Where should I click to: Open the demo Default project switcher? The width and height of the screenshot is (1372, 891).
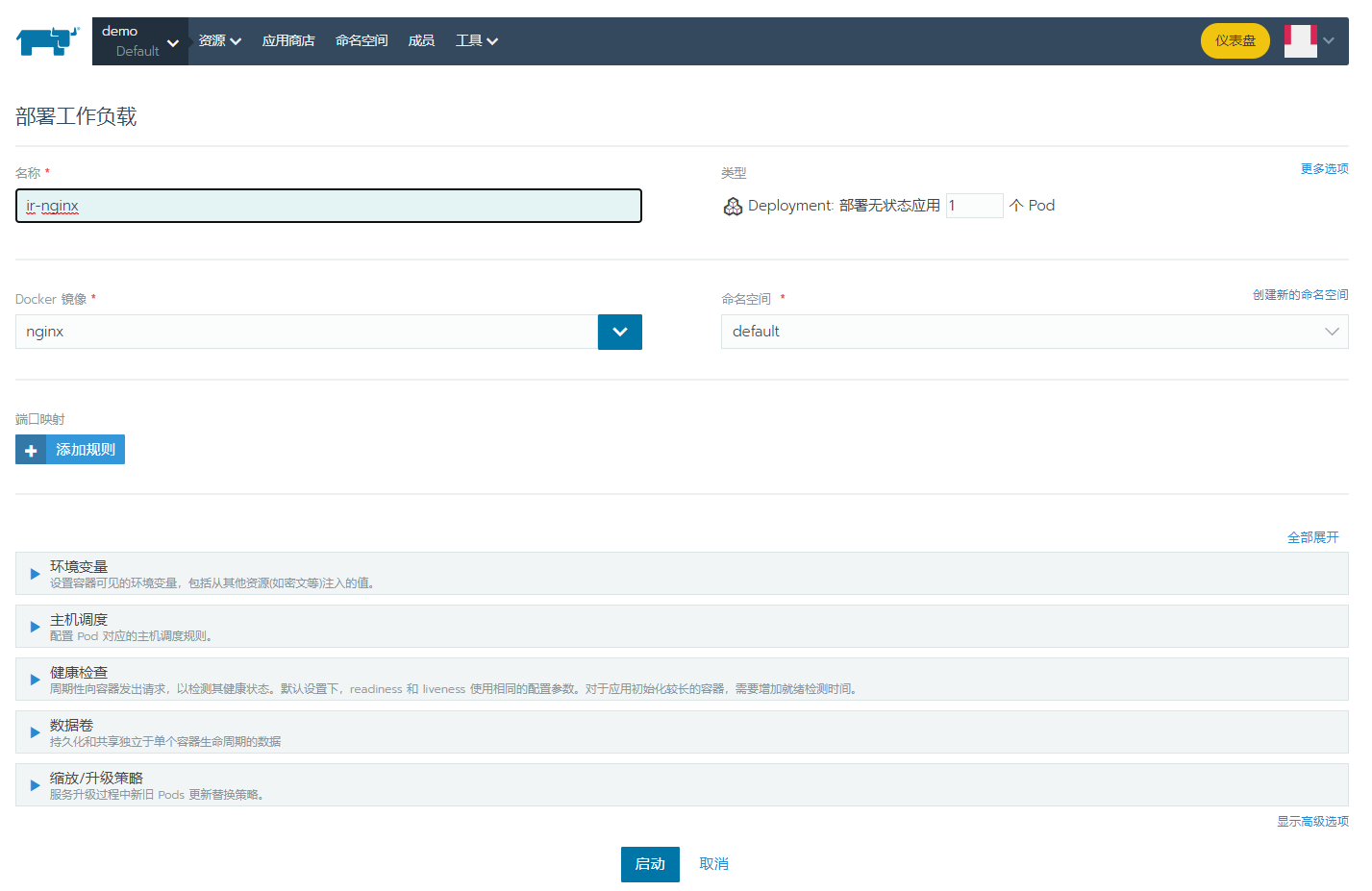pyautogui.click(x=140, y=41)
